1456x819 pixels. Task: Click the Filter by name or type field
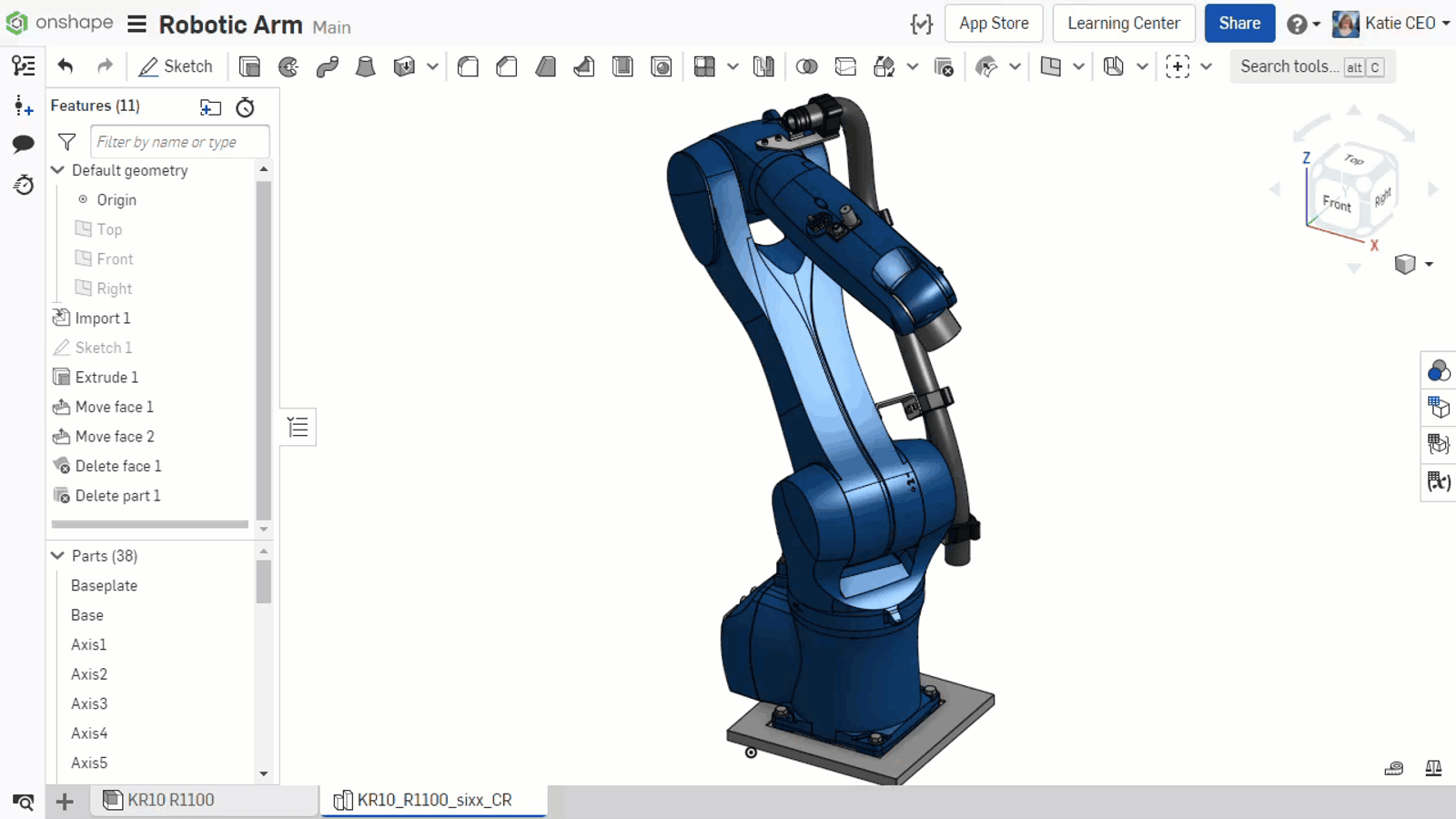click(x=179, y=142)
